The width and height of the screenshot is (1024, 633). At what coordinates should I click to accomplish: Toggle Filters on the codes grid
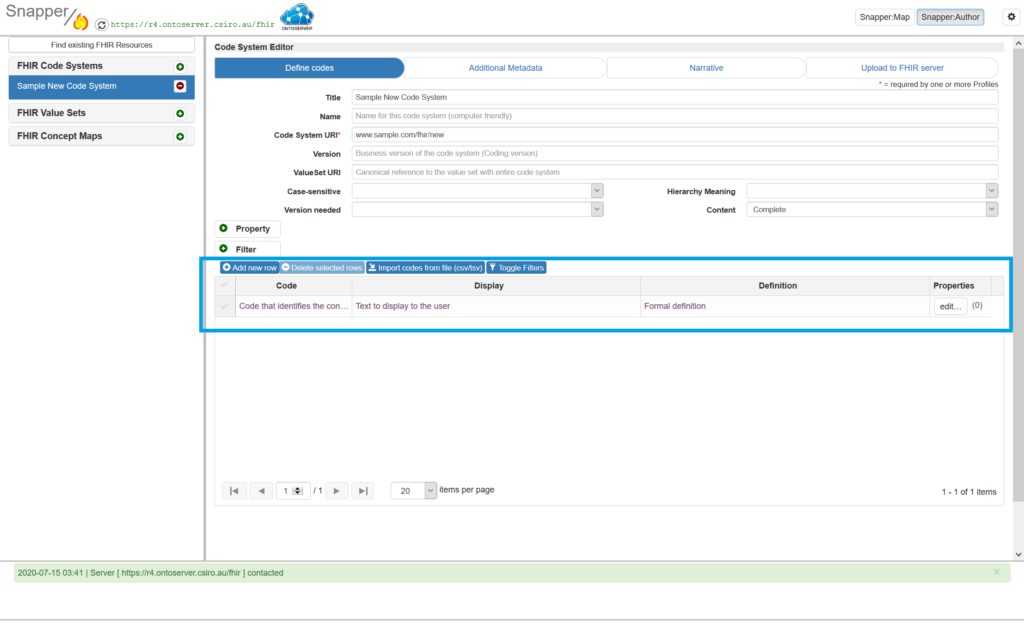pyautogui.click(x=516, y=268)
